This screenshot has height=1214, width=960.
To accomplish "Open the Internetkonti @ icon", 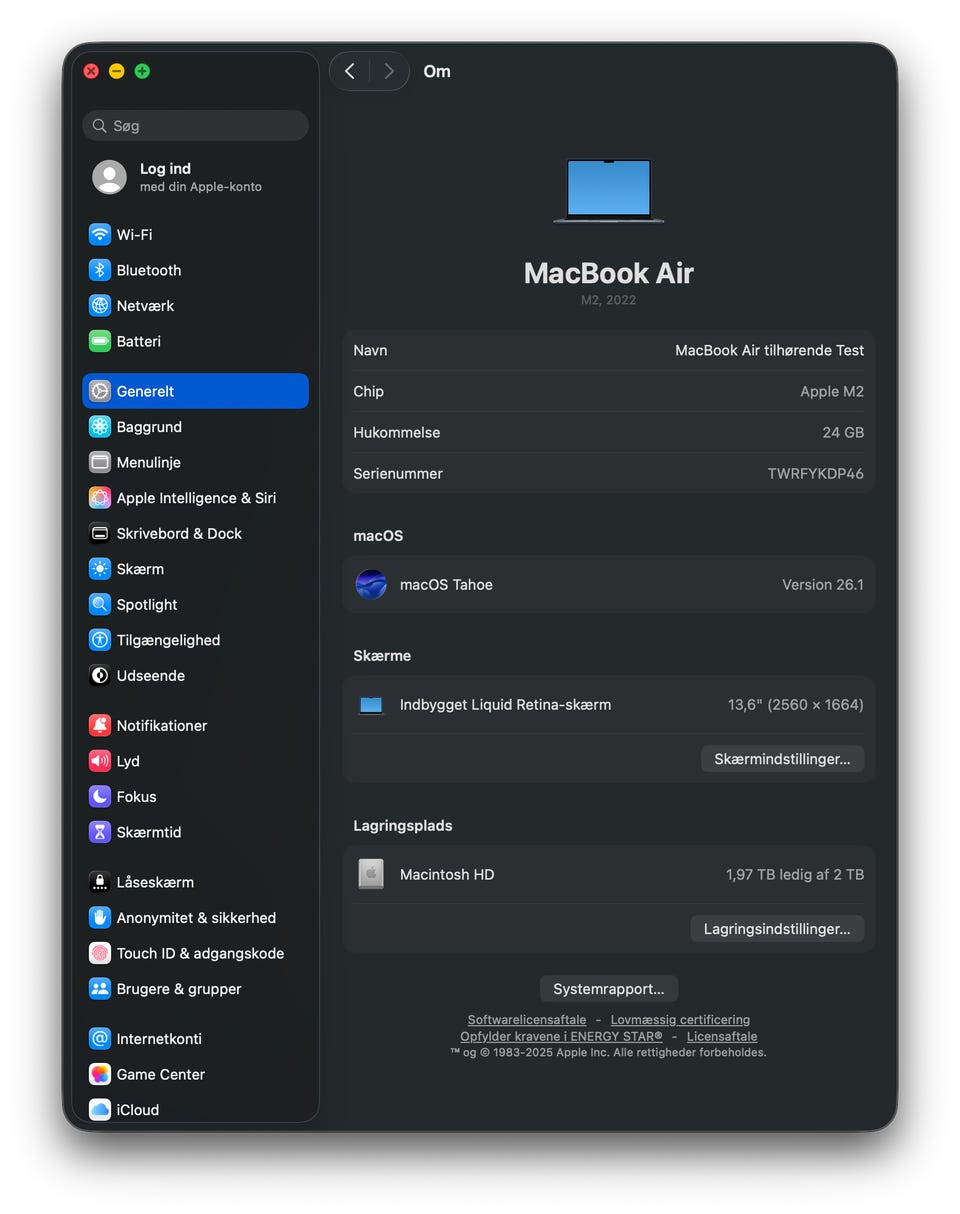I will click(x=99, y=1038).
